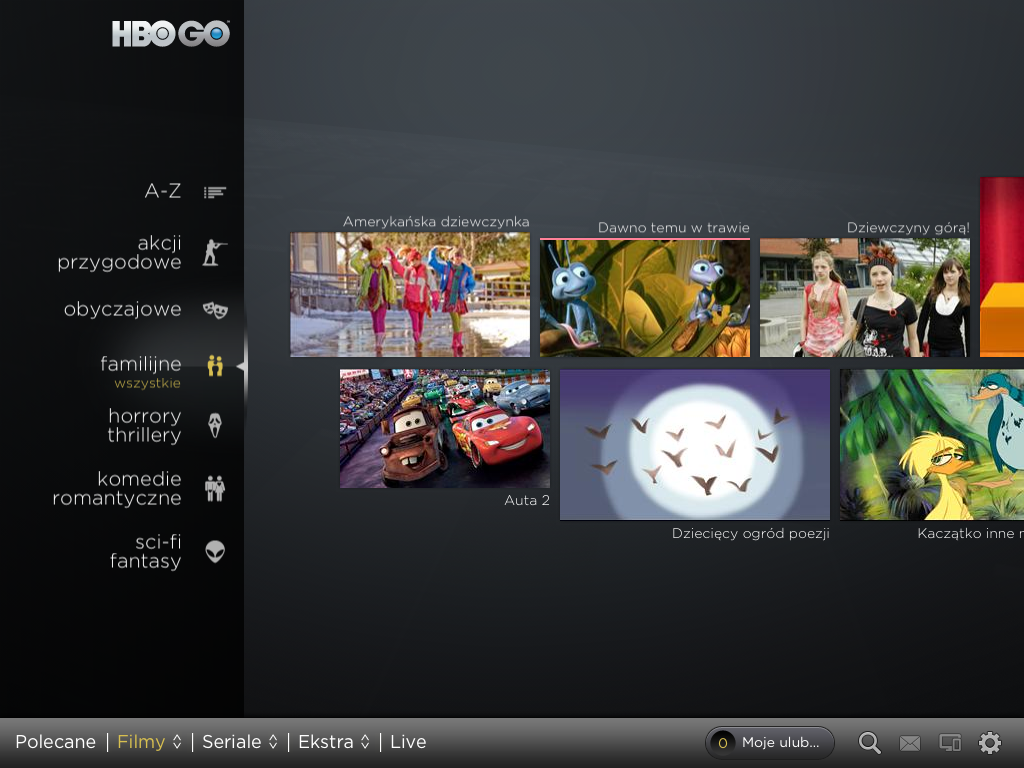Open the Amerykańska dziewczynka thumbnail

[410, 295]
